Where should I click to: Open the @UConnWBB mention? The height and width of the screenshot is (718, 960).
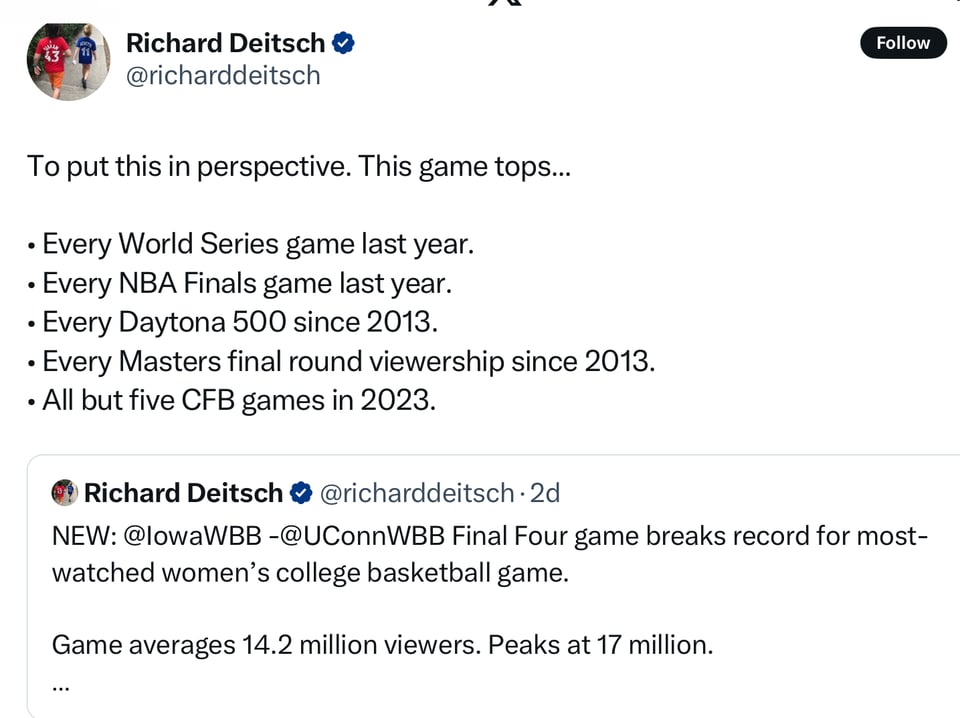(x=362, y=537)
